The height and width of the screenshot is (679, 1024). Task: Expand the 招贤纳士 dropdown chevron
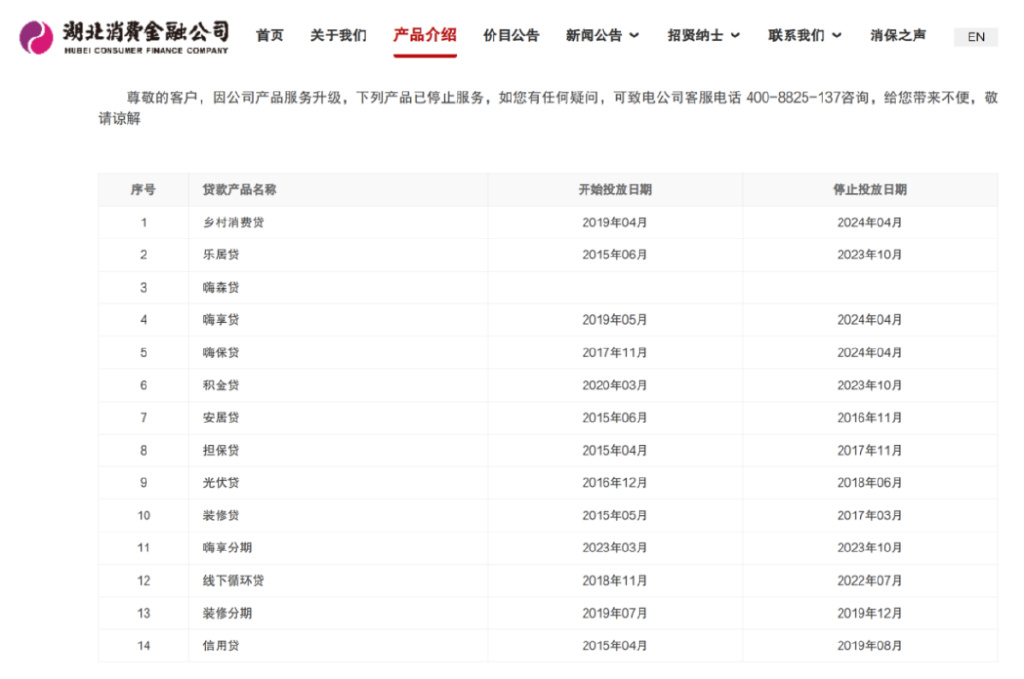(x=735, y=36)
